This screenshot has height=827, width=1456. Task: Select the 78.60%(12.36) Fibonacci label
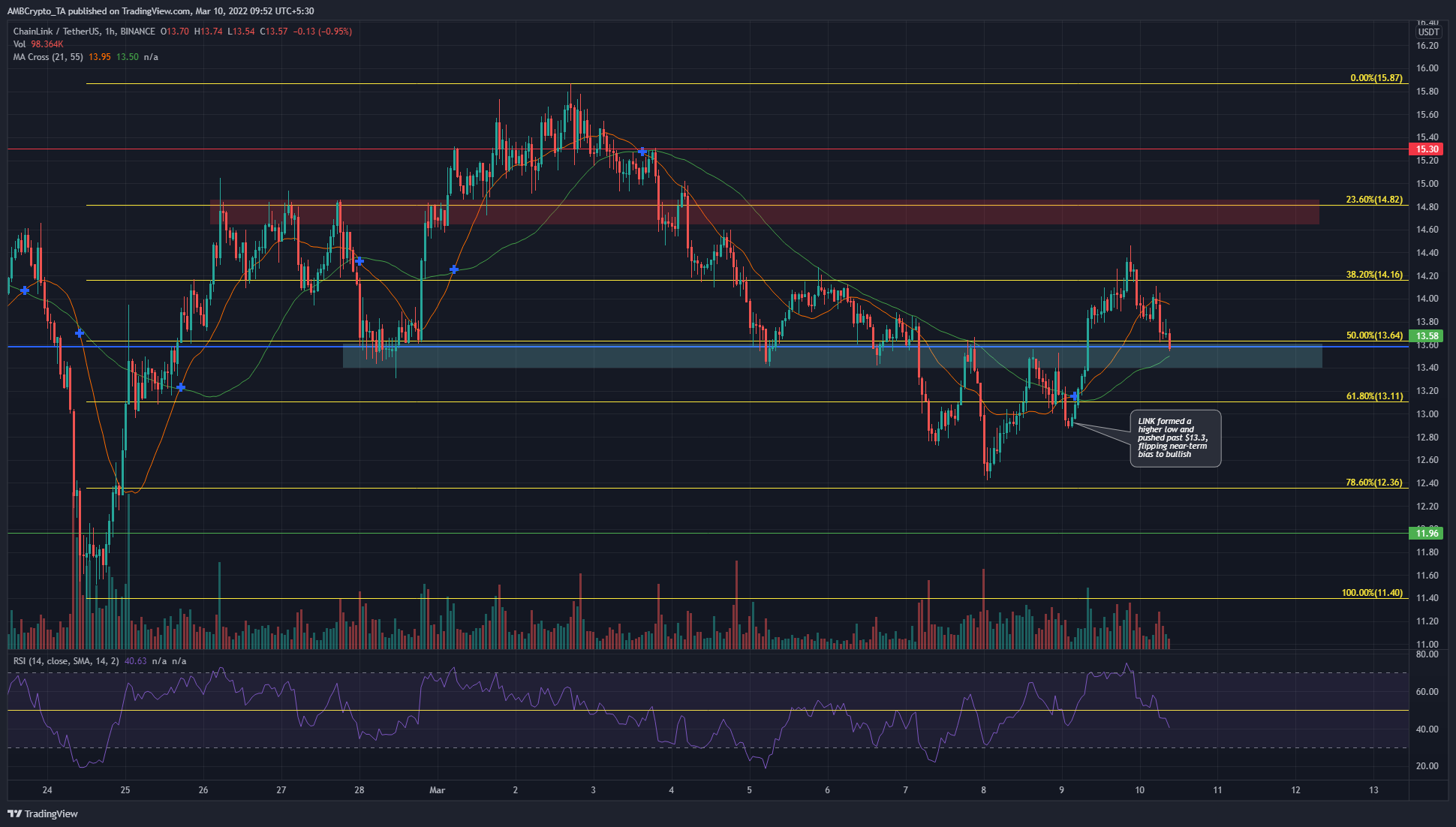point(1373,483)
